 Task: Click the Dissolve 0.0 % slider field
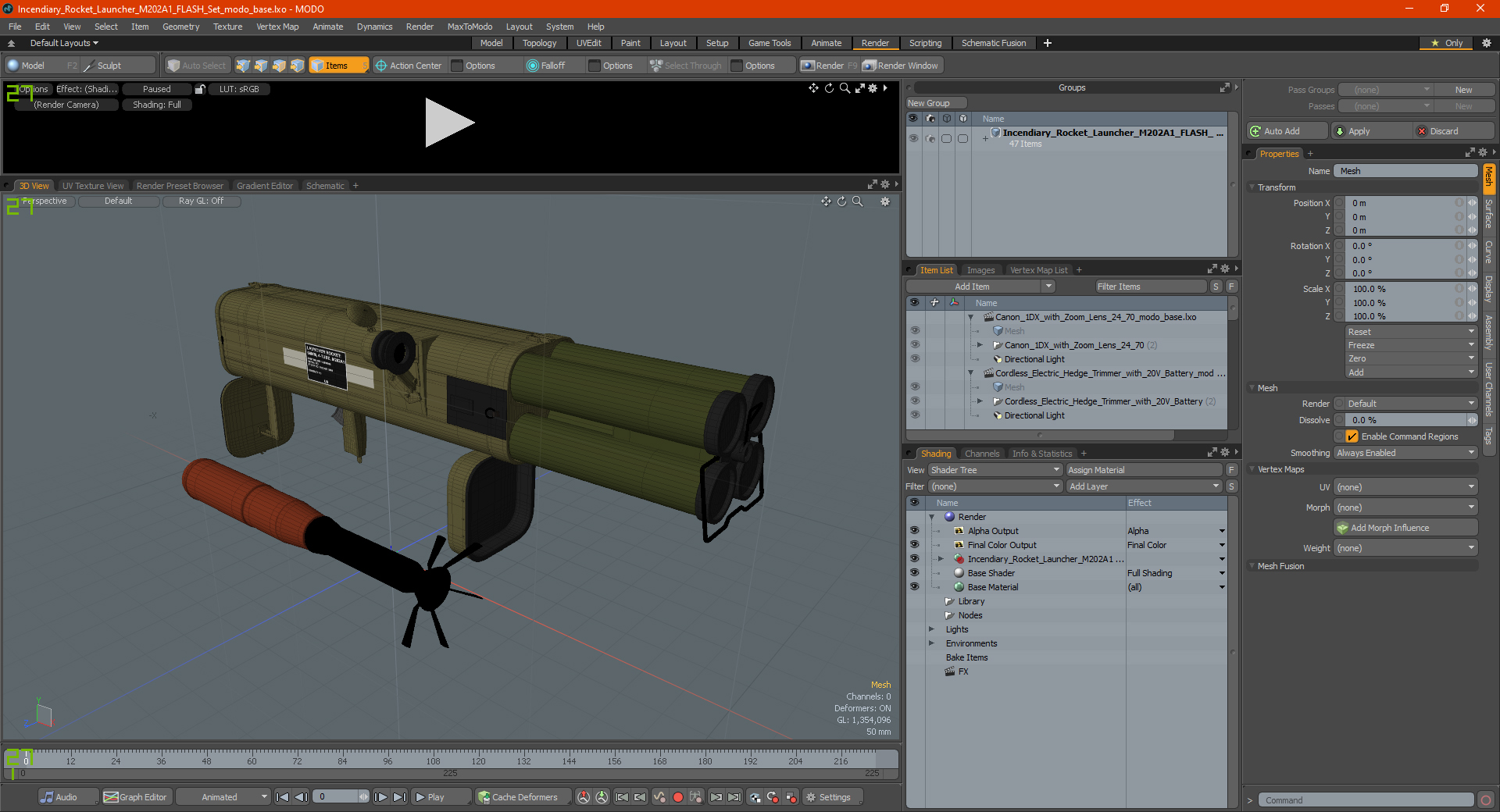(1405, 420)
